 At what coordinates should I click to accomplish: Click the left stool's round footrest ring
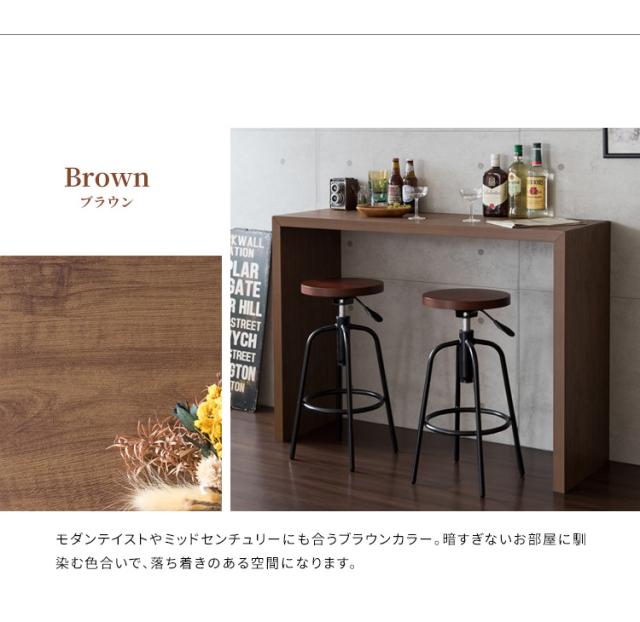(343, 401)
